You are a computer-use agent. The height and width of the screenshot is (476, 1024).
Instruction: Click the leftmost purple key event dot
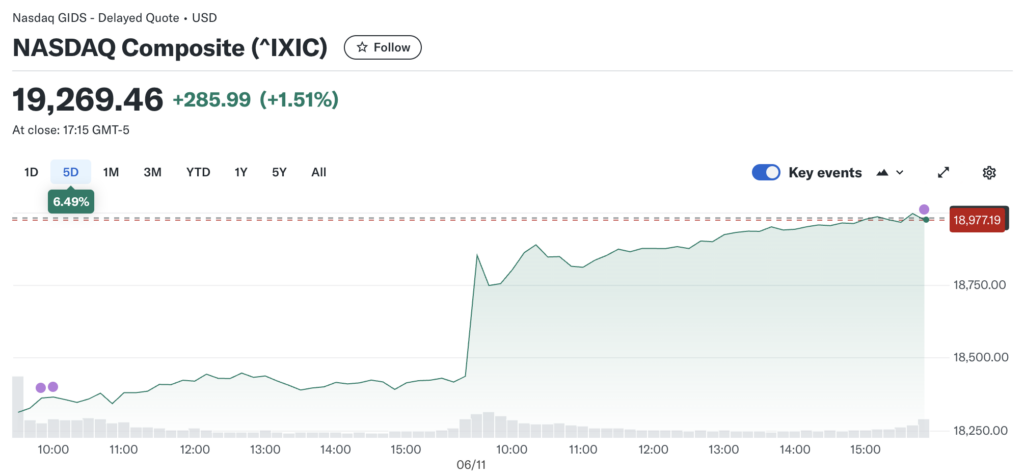pyautogui.click(x=41, y=387)
